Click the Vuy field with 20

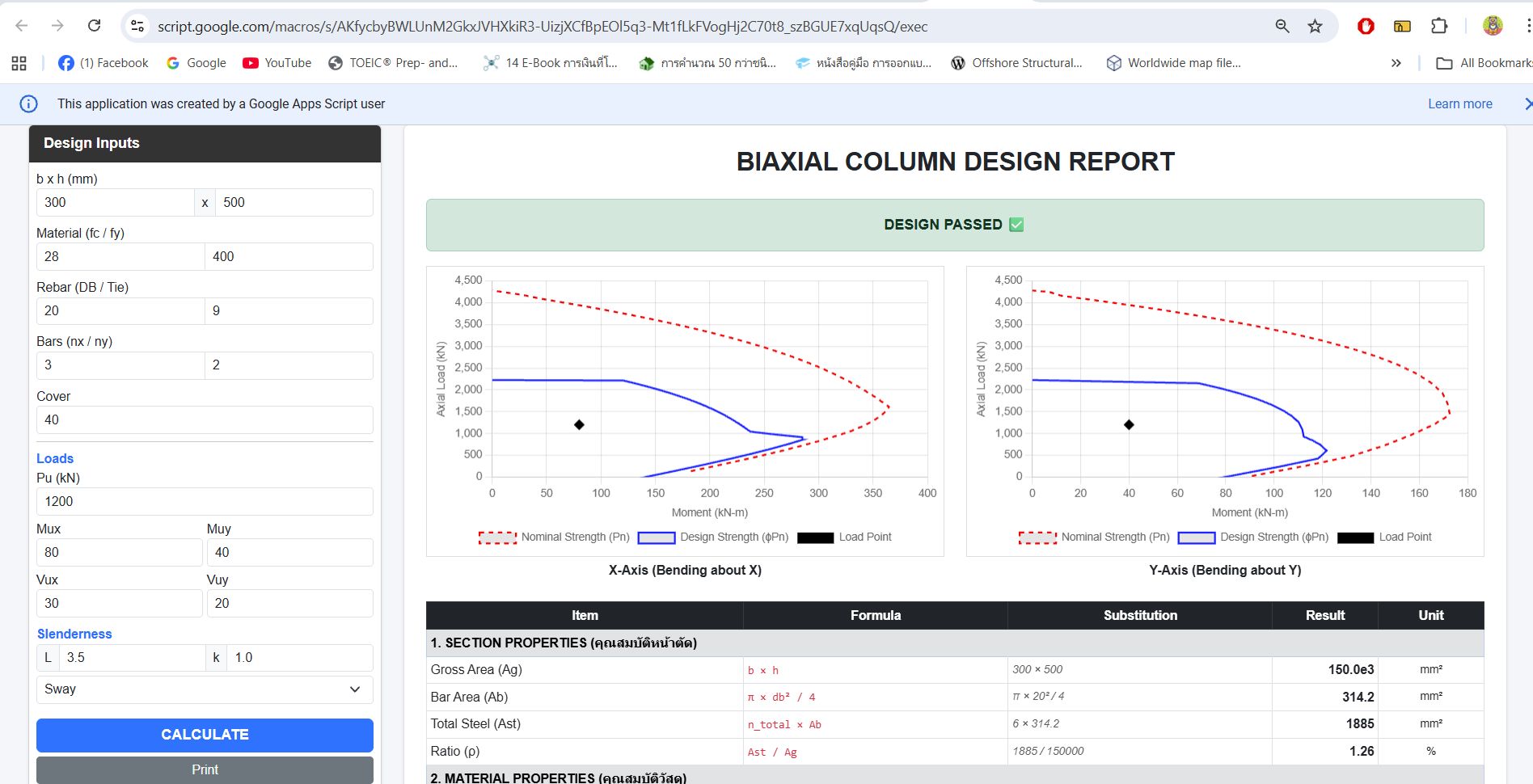click(289, 603)
